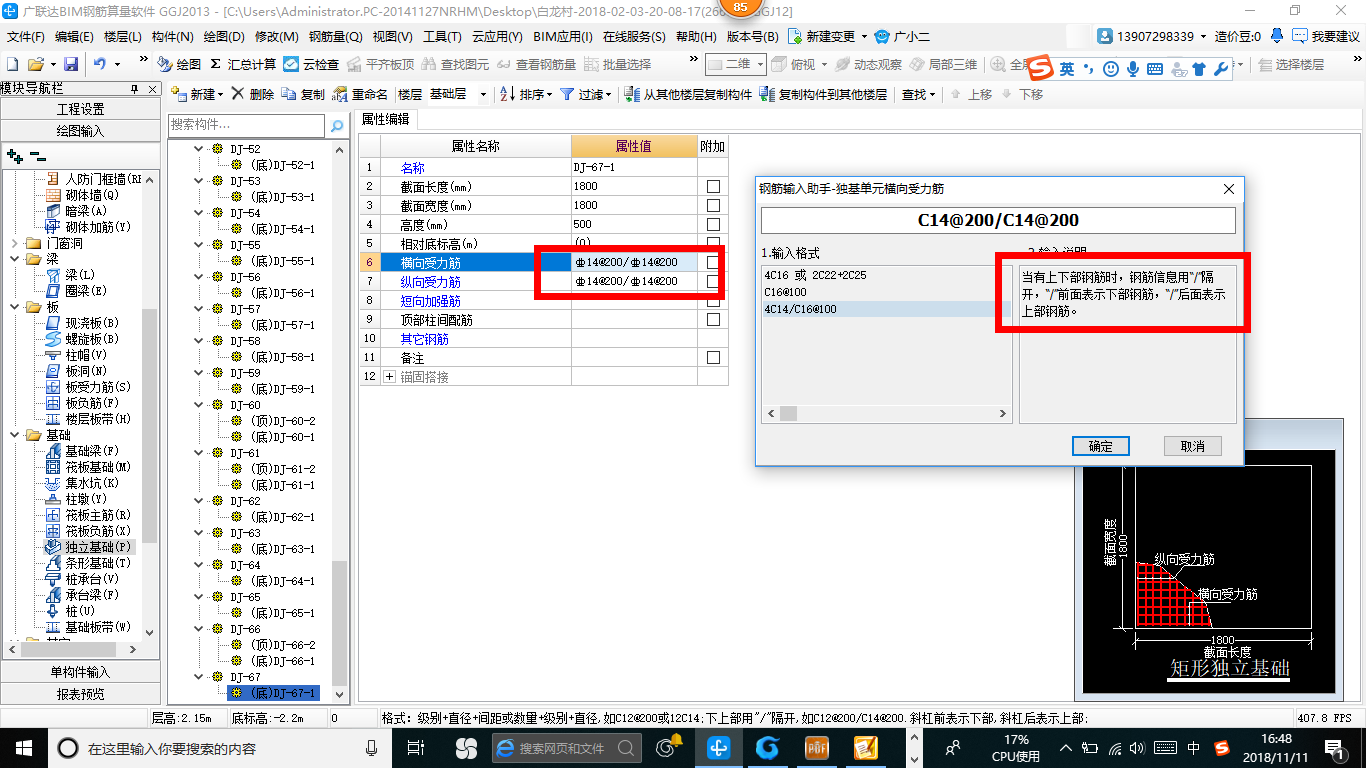
Task: Toggle 附加 checkbox for 备注 row
Action: coord(713,358)
